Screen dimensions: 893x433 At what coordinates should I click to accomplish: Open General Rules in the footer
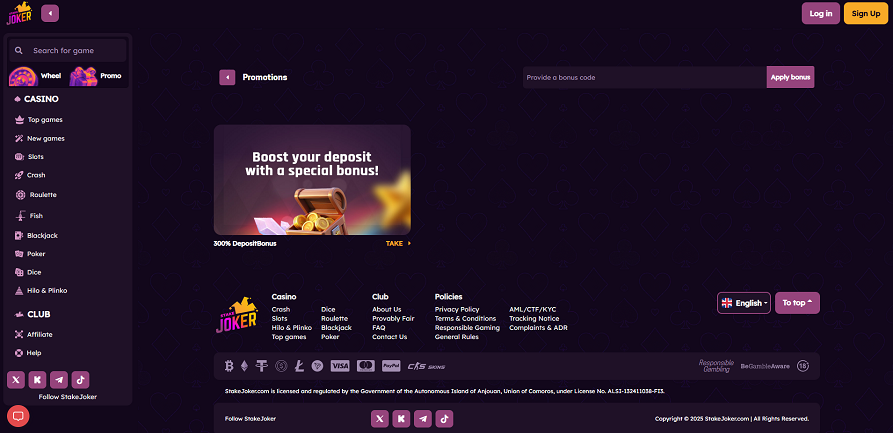point(456,337)
